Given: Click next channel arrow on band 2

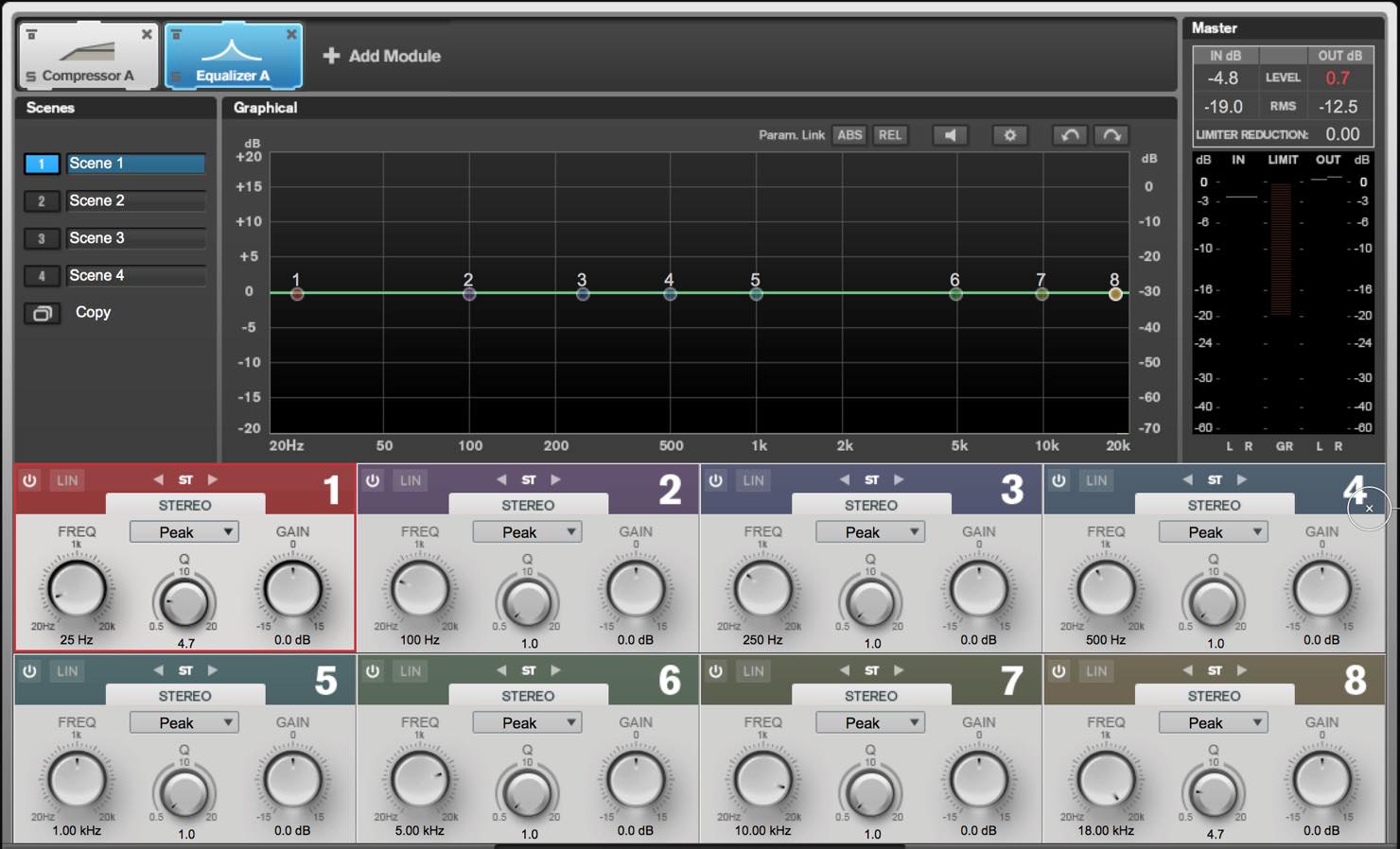Looking at the screenshot, I should [556, 480].
